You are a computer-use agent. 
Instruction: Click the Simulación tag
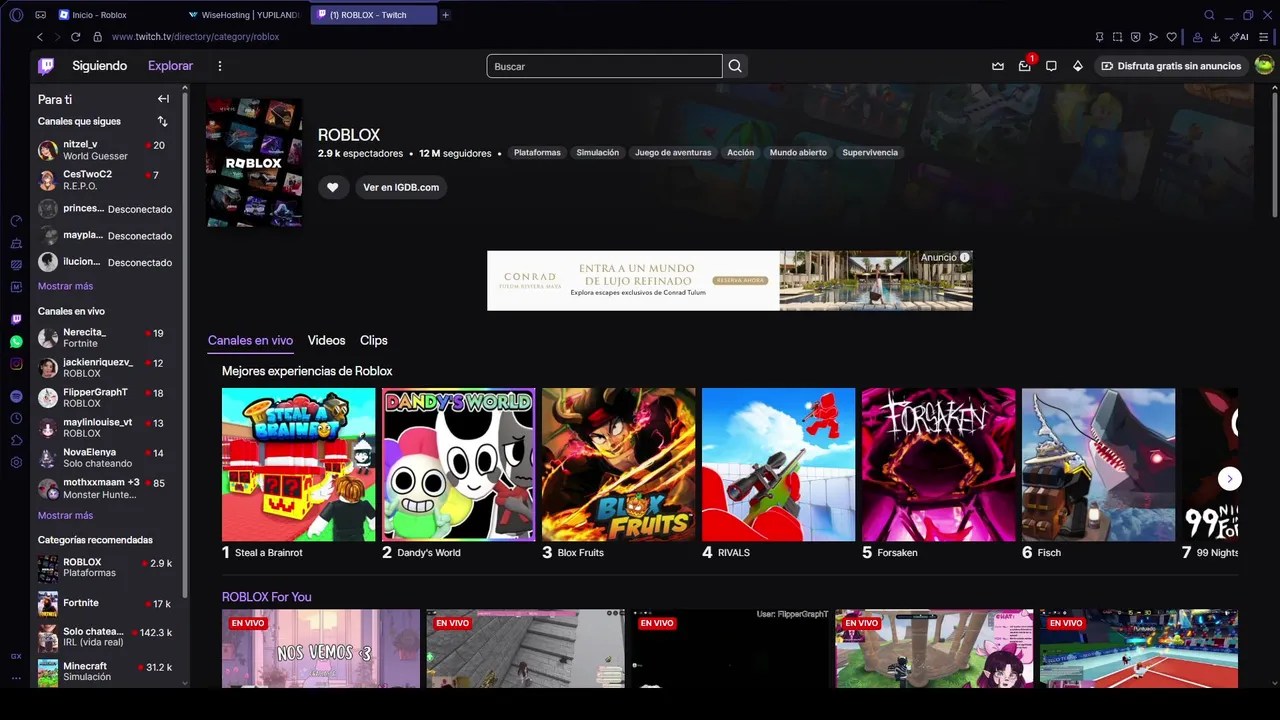pos(598,153)
